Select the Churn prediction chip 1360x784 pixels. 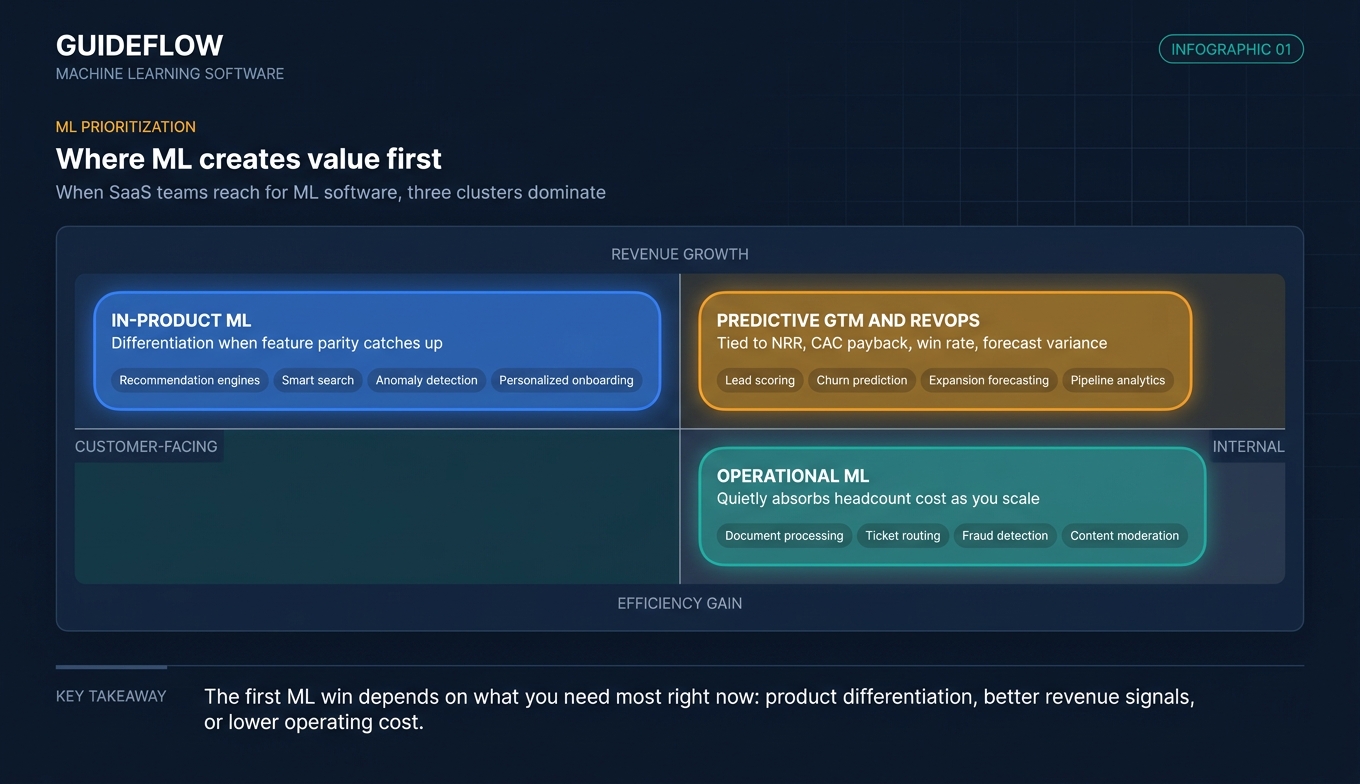coord(862,380)
